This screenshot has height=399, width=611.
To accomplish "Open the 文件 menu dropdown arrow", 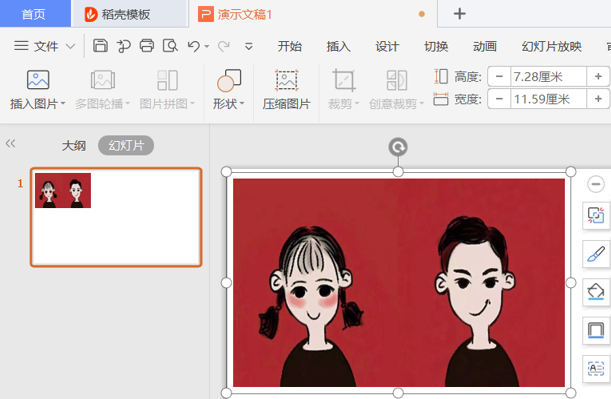I will [x=70, y=46].
